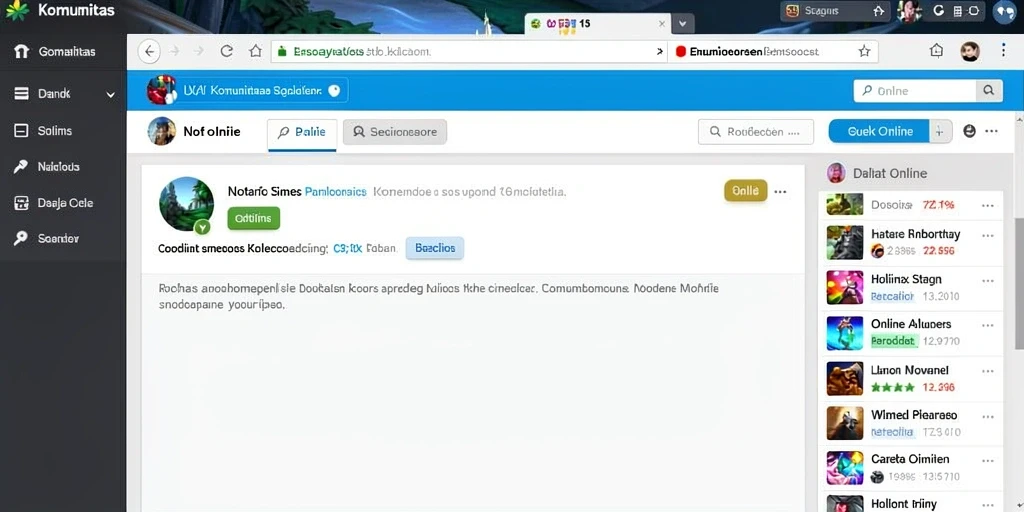
Task: Click the profile avatar next to Nof olniie
Action: coord(162,131)
